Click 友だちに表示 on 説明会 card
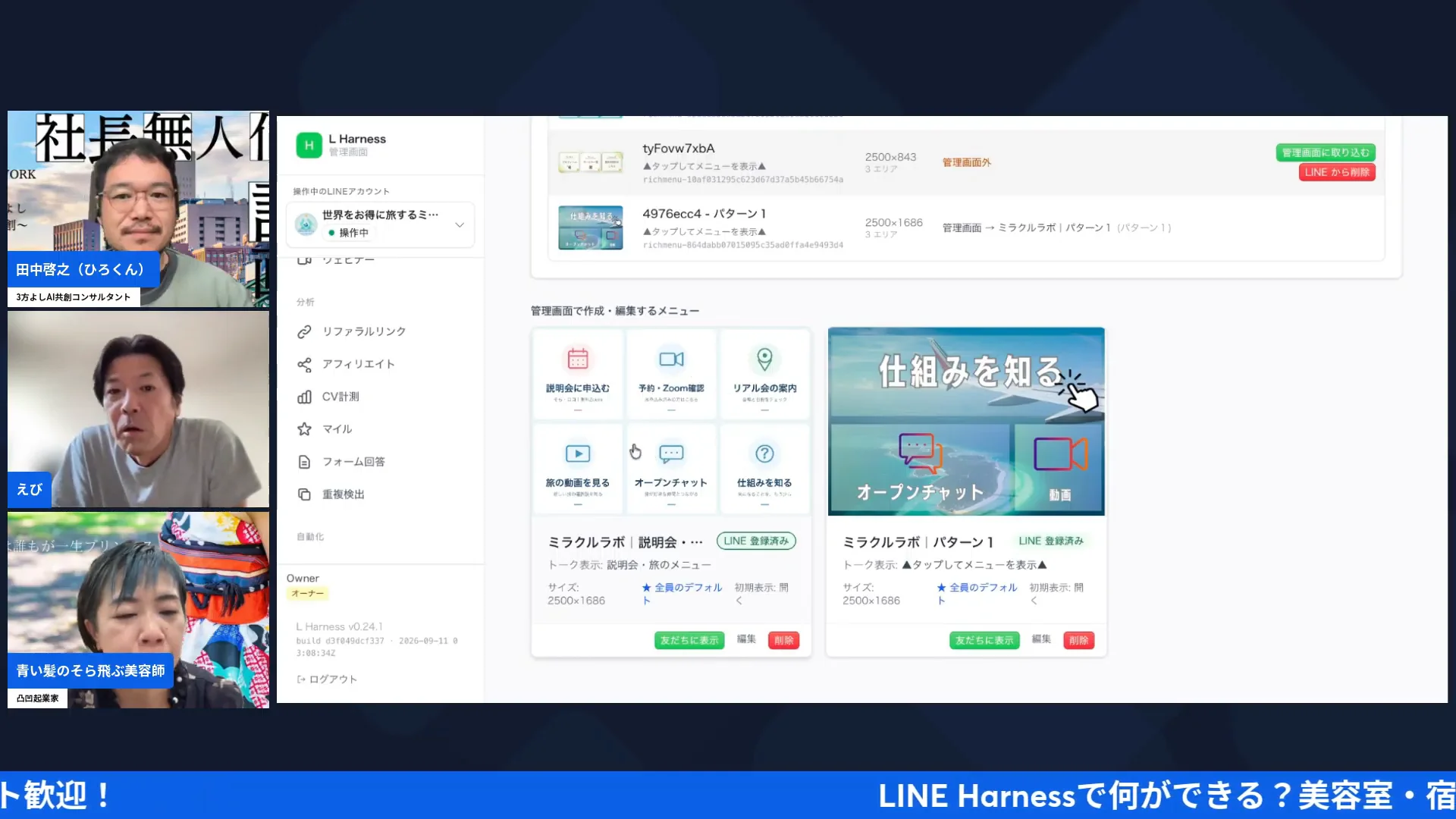 point(689,641)
